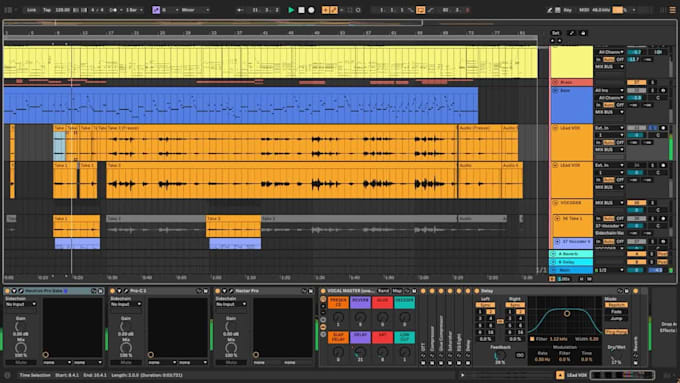The height and width of the screenshot is (383, 680).
Task: Toggle the A Reverb return track activator
Action: coord(637,254)
